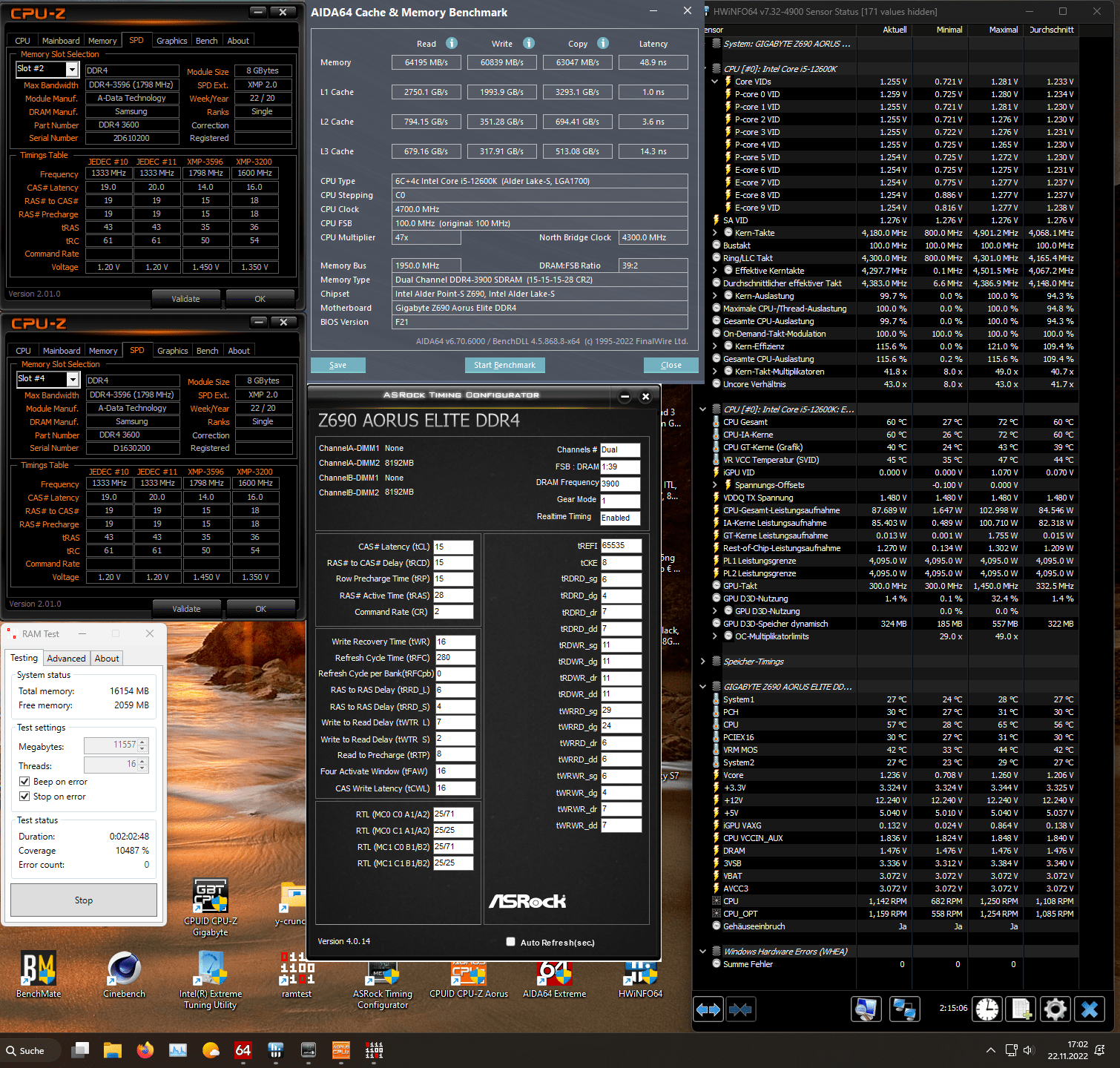The image size is (1120, 1068).
Task: Click Refresh Cycle Time (tRFC) field
Action: (455, 658)
